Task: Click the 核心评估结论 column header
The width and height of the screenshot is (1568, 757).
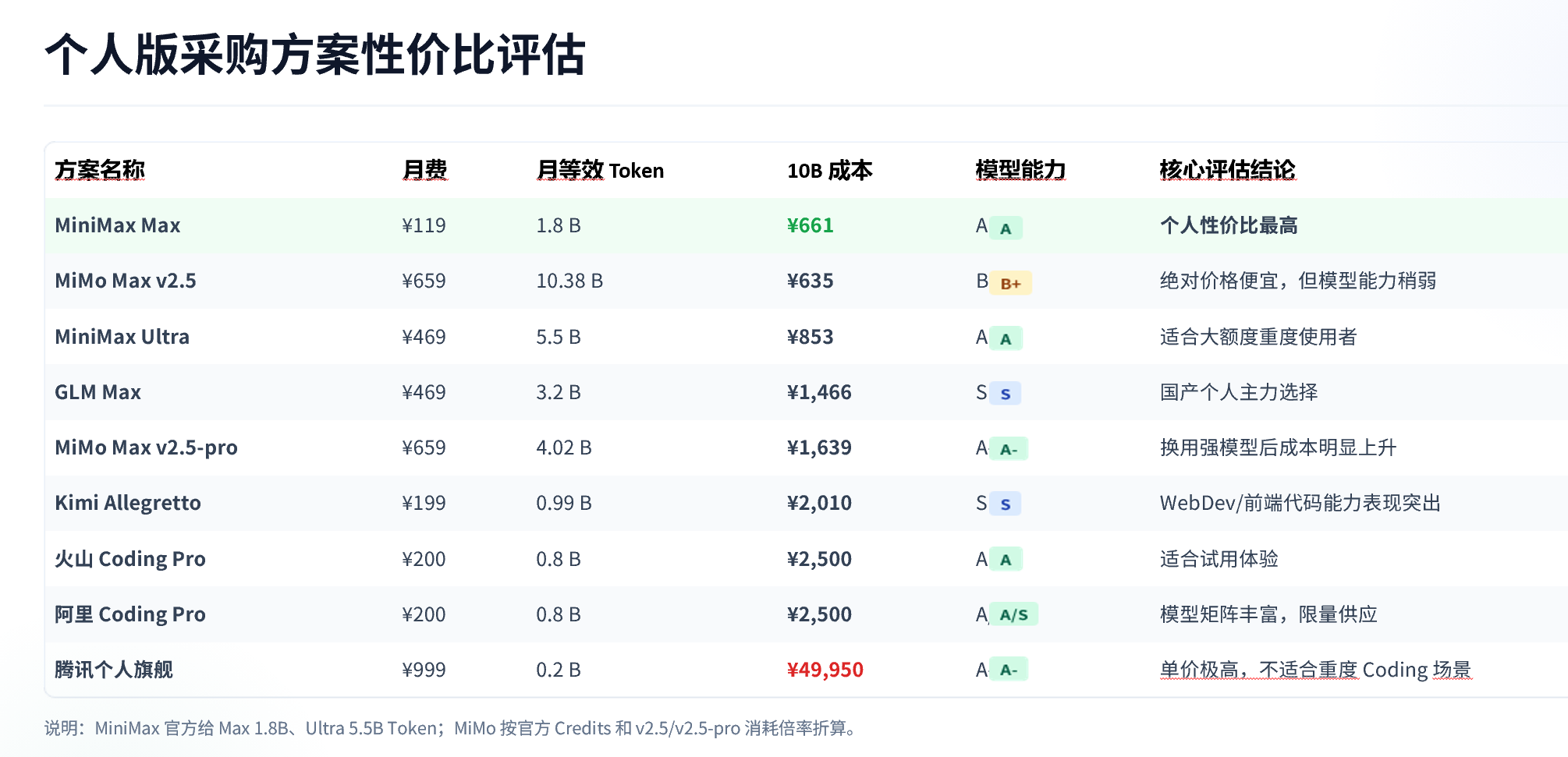Action: 1228,170
